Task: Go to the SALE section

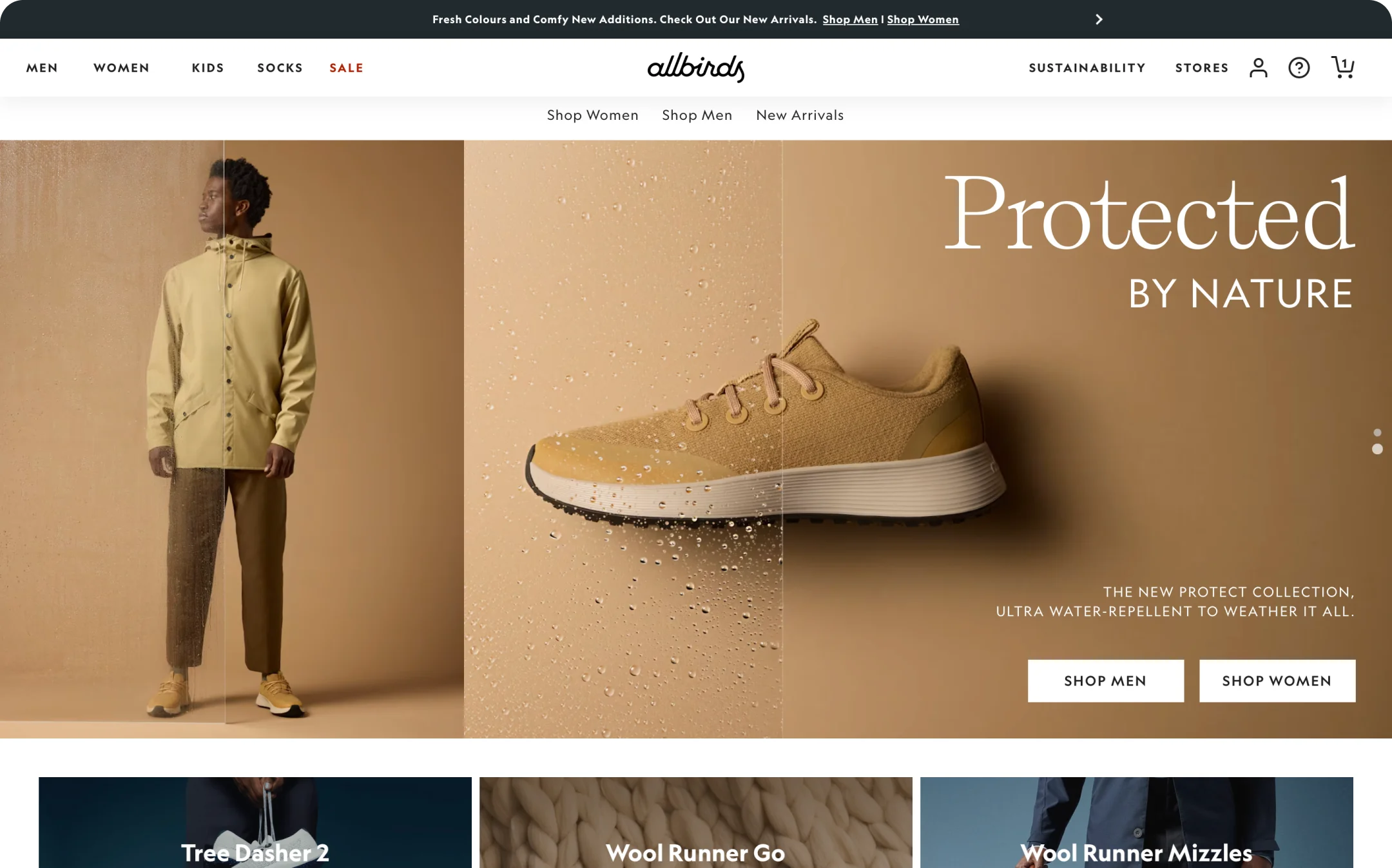Action: tap(346, 68)
